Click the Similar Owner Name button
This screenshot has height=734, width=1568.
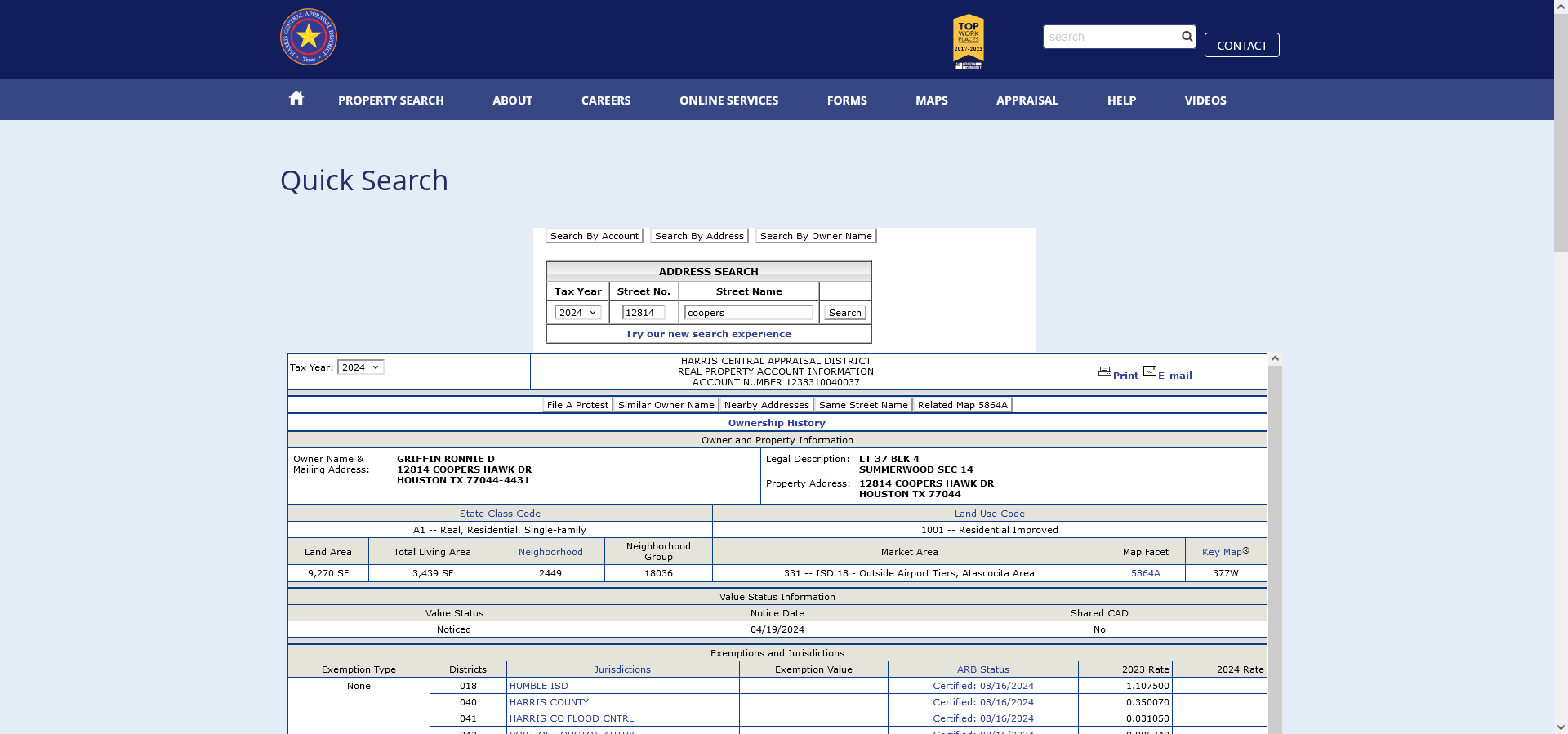666,405
